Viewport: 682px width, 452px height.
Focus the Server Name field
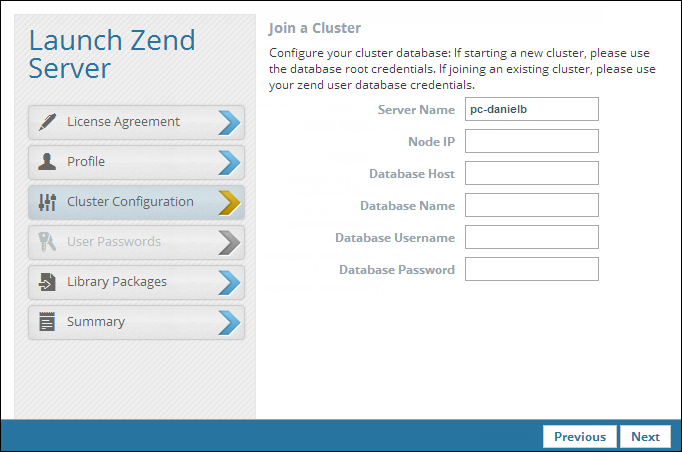pyautogui.click(x=531, y=109)
